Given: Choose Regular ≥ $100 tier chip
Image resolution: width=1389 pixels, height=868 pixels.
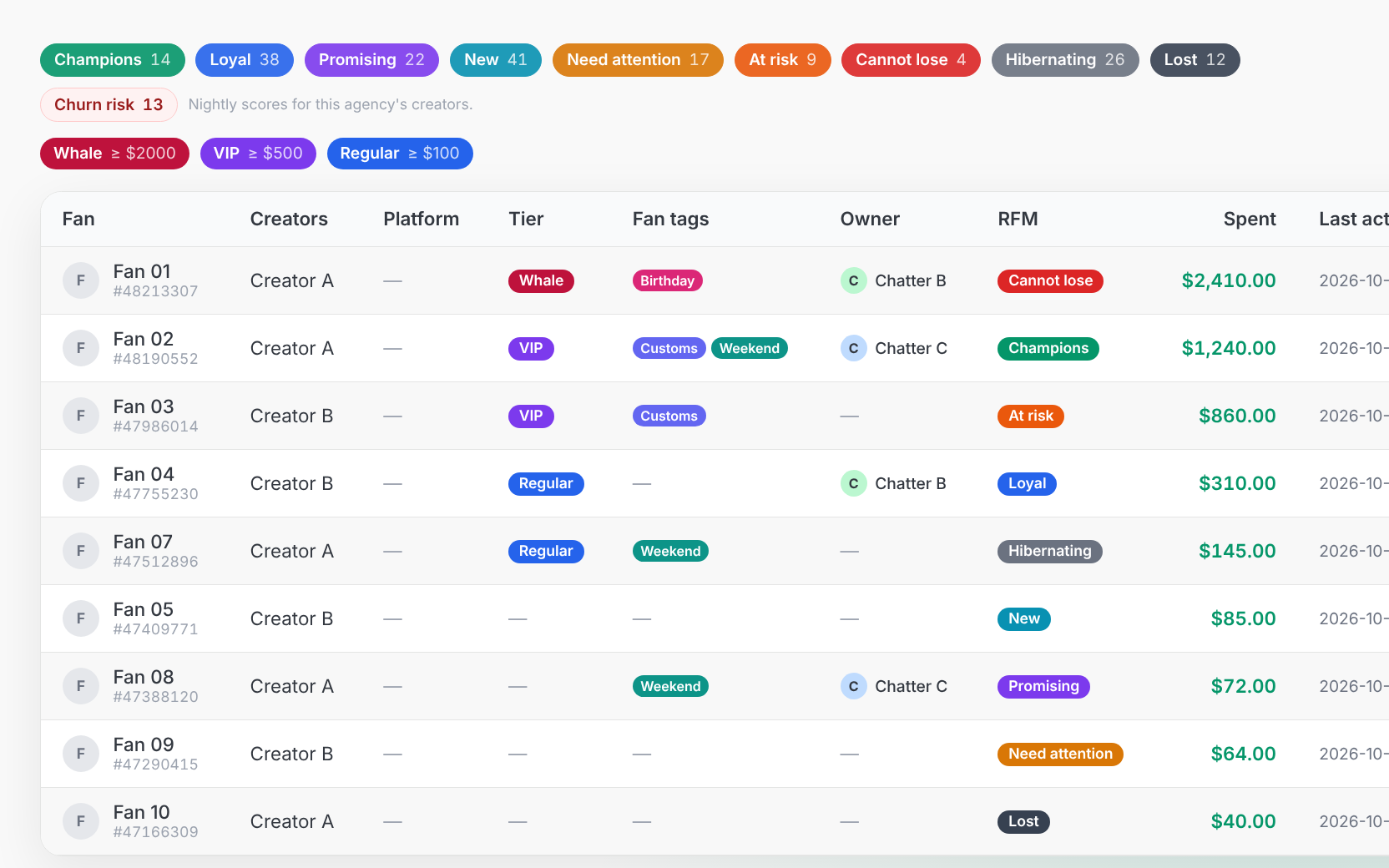Looking at the screenshot, I should click(x=400, y=154).
